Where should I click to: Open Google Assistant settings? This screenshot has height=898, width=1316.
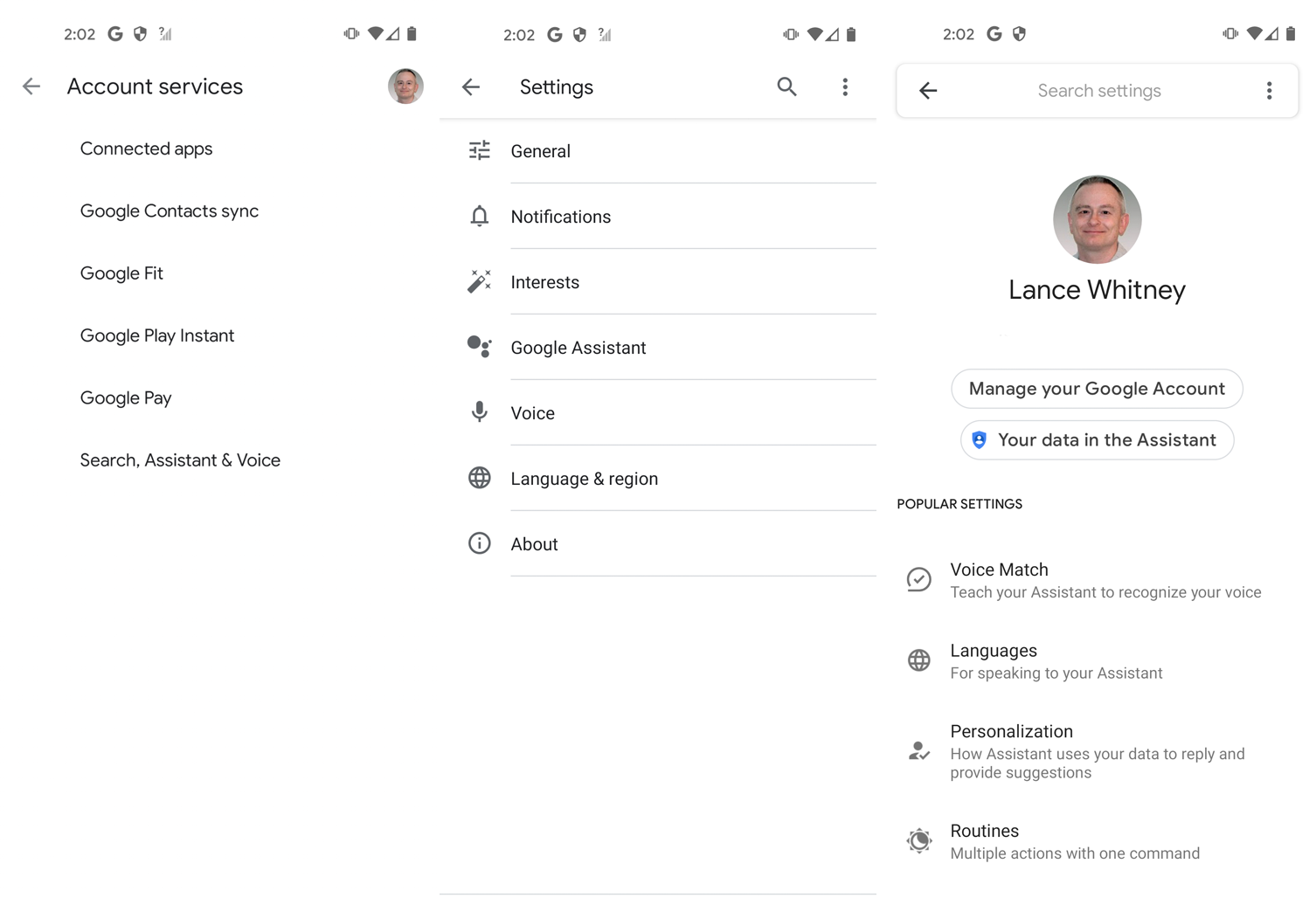click(658, 348)
